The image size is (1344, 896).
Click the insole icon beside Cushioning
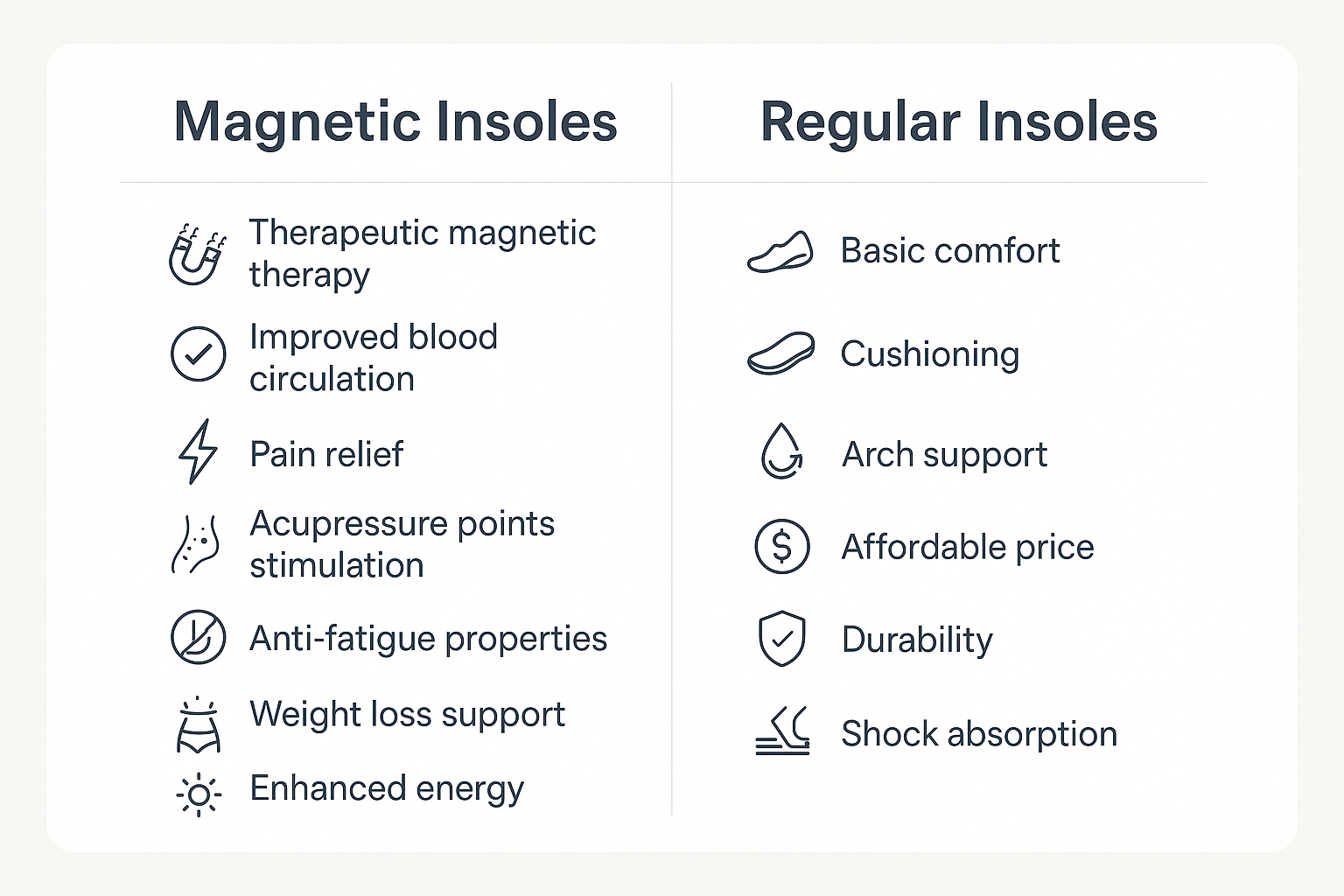tap(781, 353)
